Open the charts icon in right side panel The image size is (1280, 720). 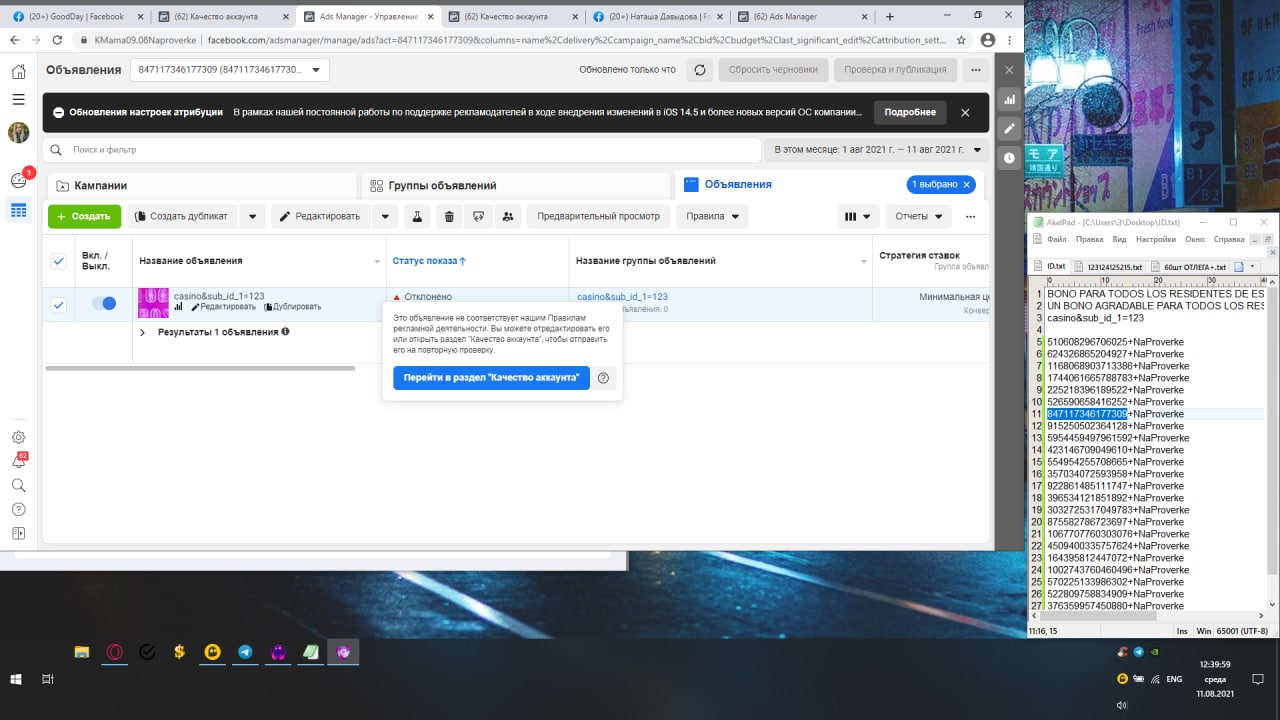coord(1010,100)
